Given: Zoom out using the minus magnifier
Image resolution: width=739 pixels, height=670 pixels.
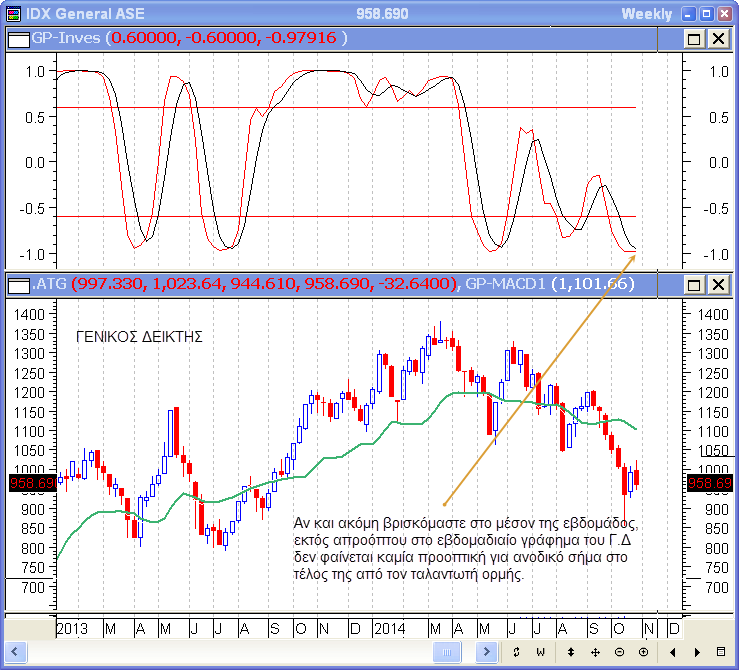Looking at the screenshot, I should pyautogui.click(x=618, y=652).
